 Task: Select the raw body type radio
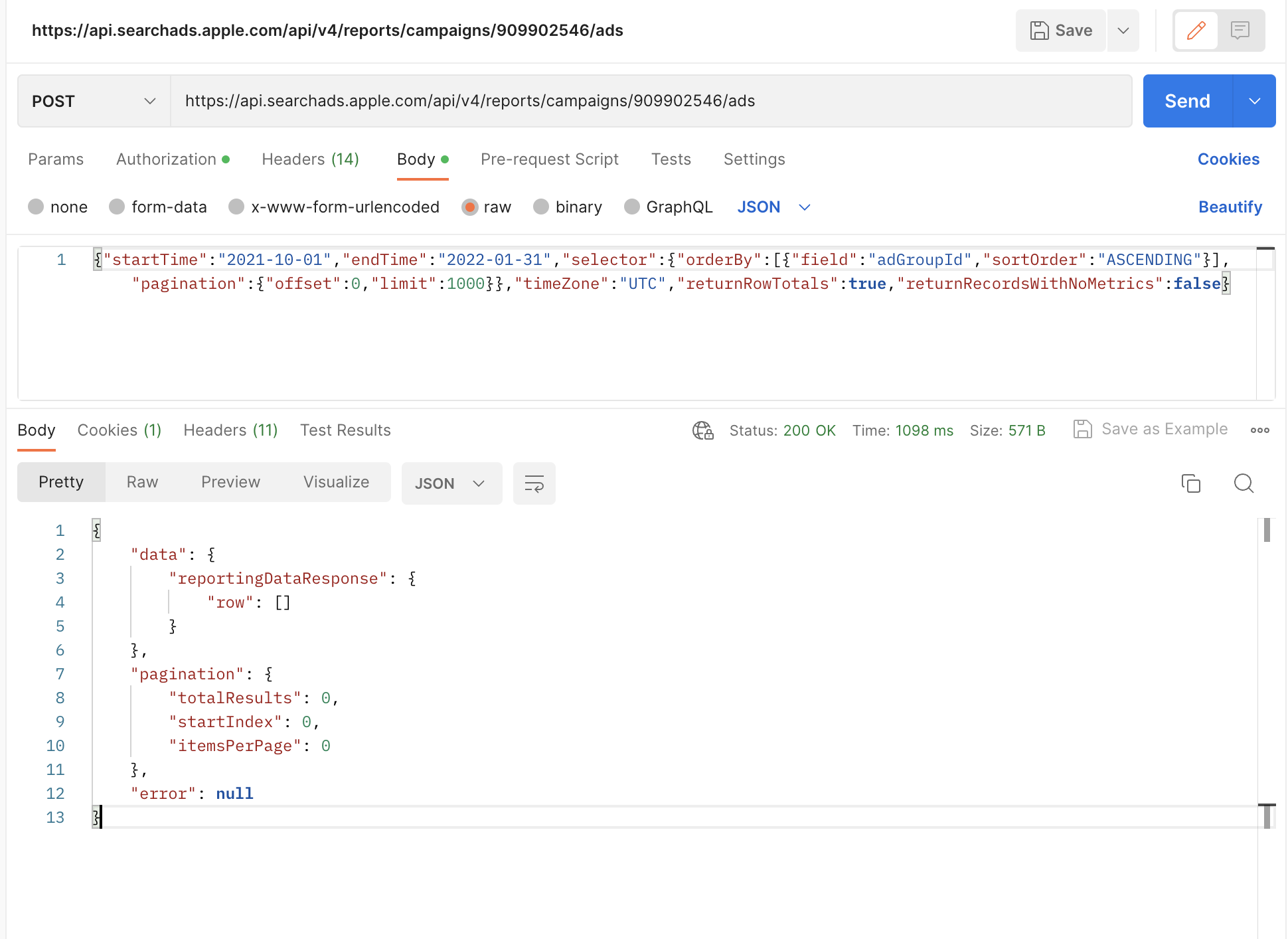pyautogui.click(x=470, y=207)
